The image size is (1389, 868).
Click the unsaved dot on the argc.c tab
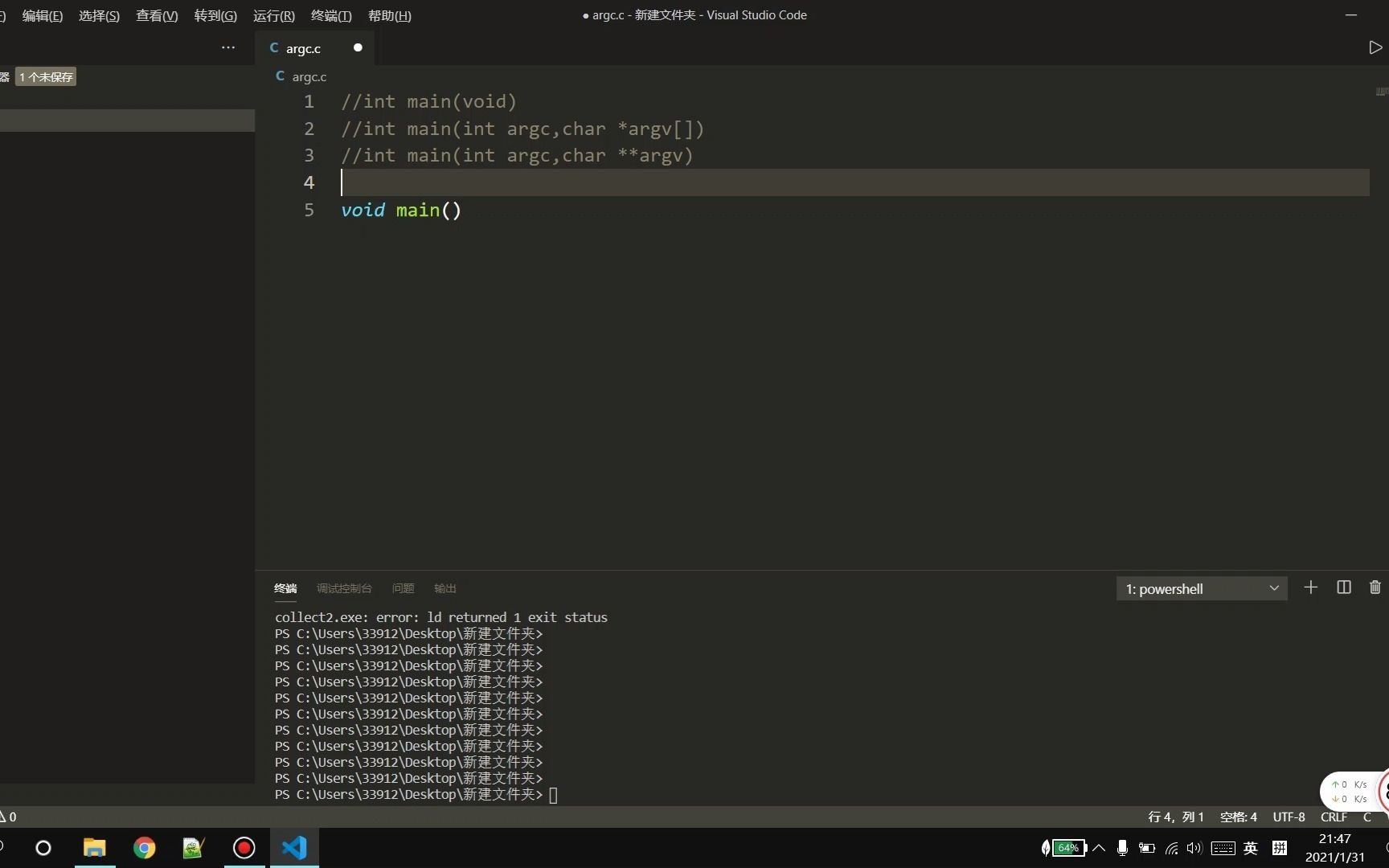(358, 47)
